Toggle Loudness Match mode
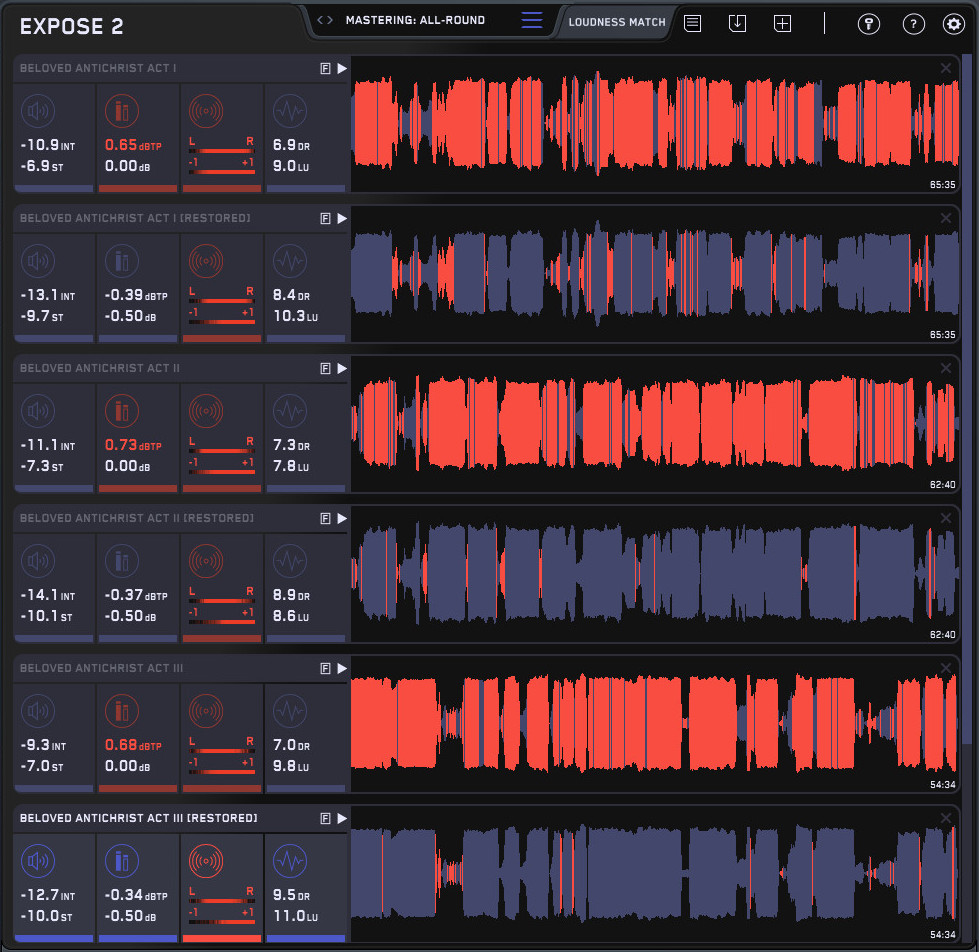The image size is (979, 952). pyautogui.click(x=617, y=21)
